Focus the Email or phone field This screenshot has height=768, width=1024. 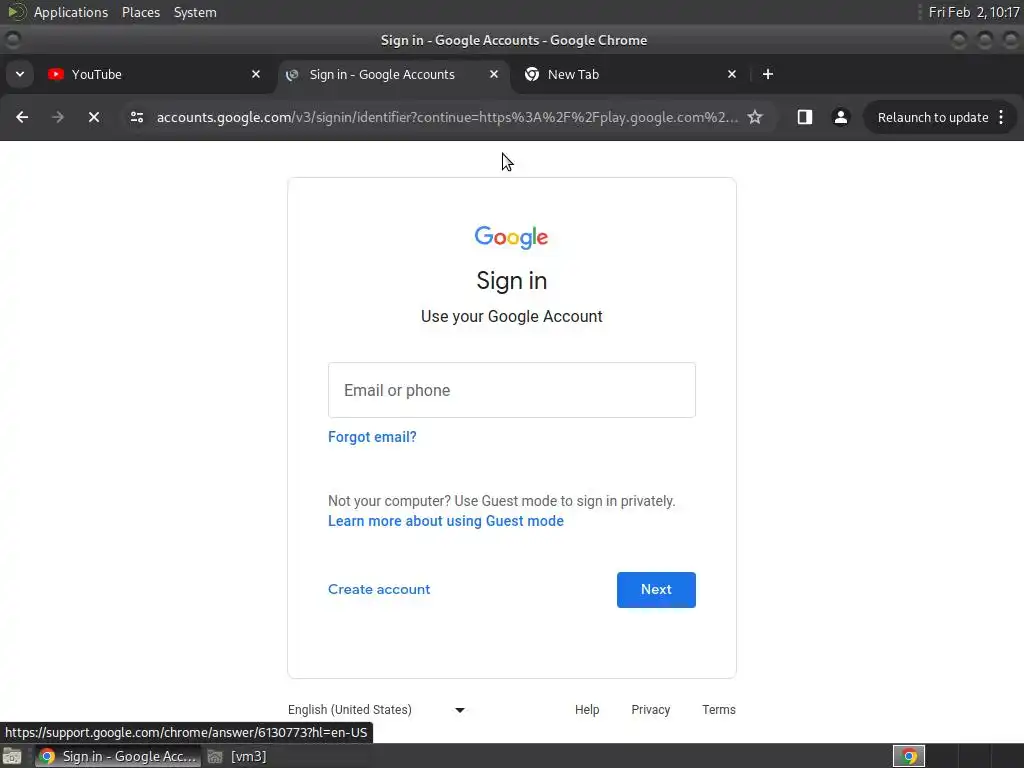click(512, 390)
